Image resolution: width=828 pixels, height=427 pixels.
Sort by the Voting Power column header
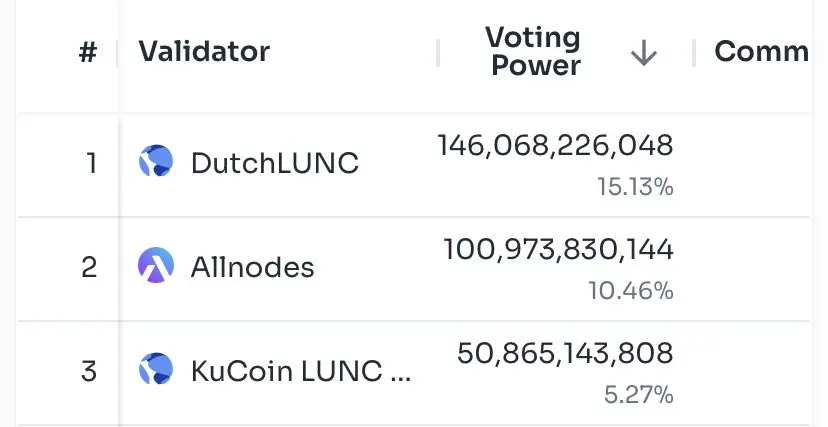tap(533, 52)
